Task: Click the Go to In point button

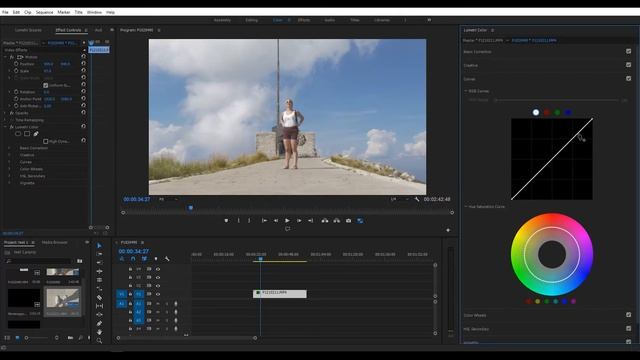Action: [x=264, y=220]
